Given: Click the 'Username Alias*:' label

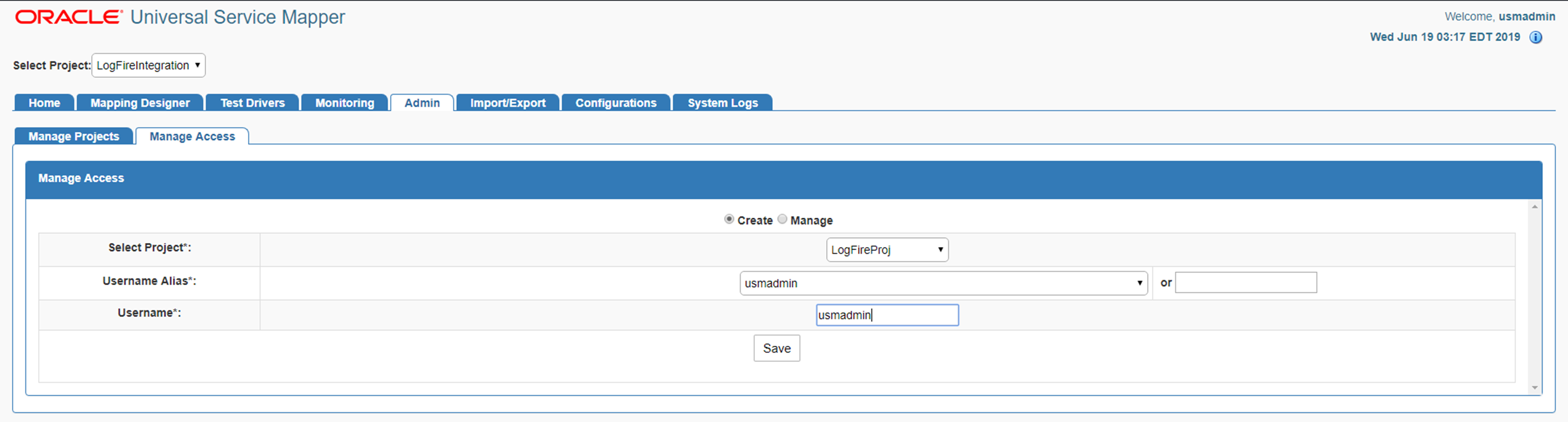Looking at the screenshot, I should [149, 280].
